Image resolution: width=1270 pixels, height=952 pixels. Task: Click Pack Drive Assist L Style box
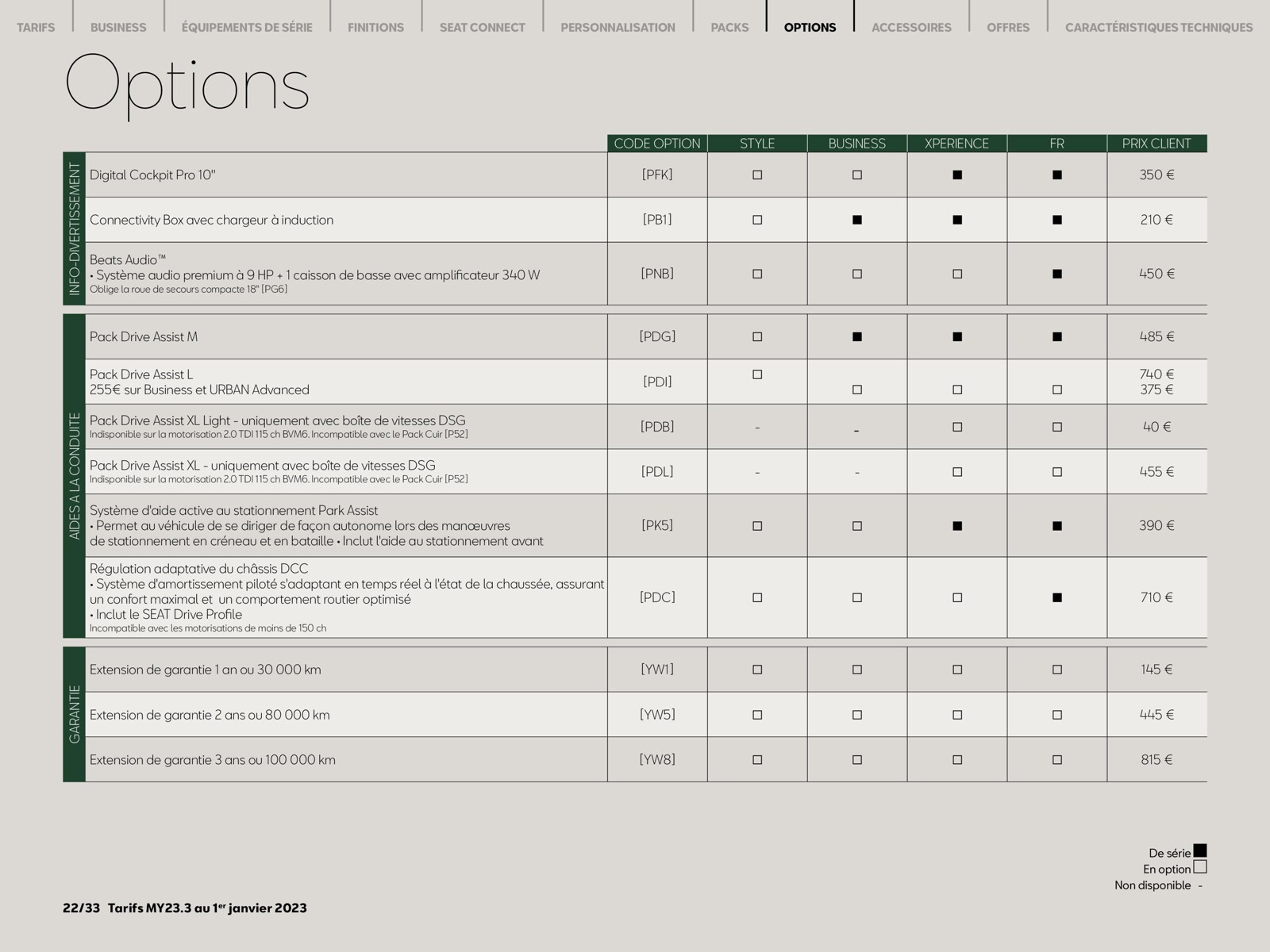[x=757, y=374]
